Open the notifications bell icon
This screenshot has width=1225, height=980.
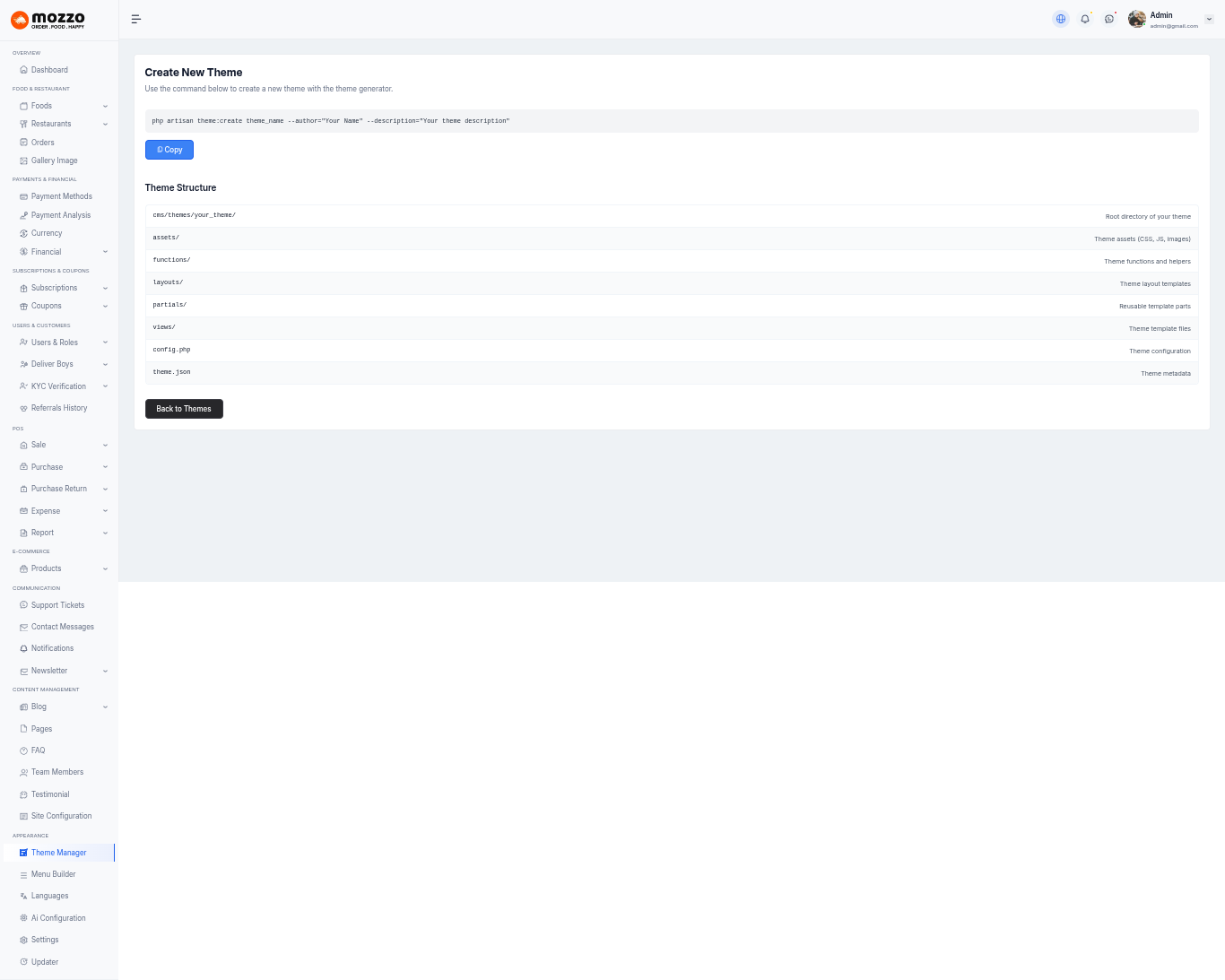[x=1085, y=19]
